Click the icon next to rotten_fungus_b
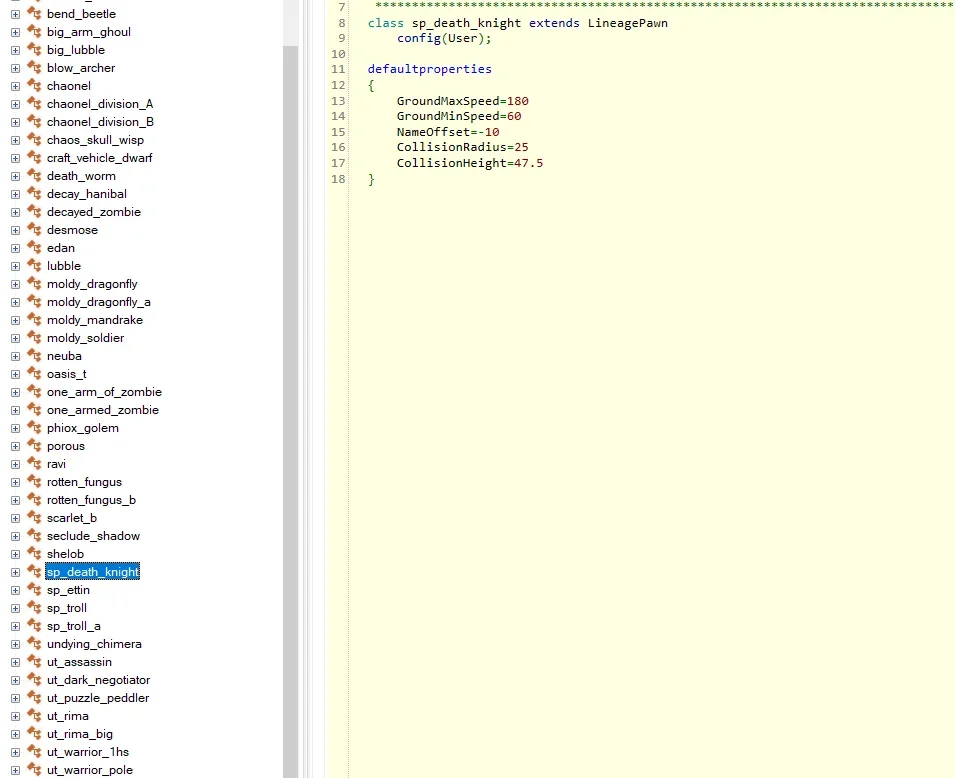 pyautogui.click(x=34, y=500)
